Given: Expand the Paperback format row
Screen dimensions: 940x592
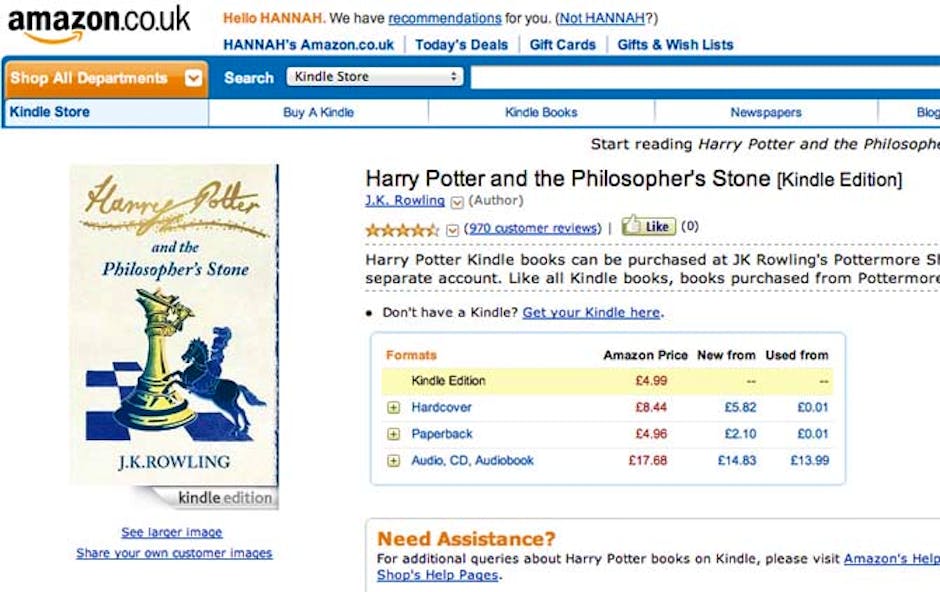Looking at the screenshot, I should click(x=393, y=435).
